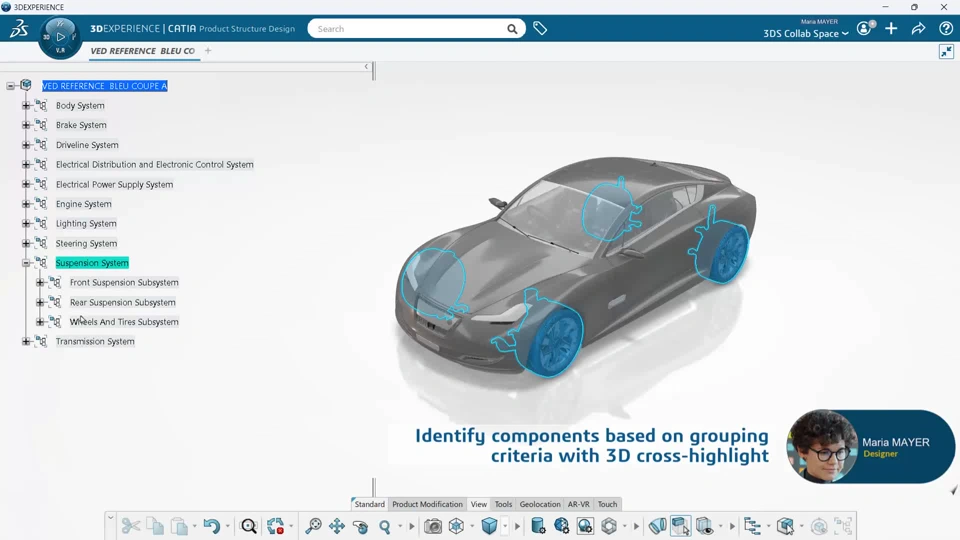Toggle the cube eye visibility tool
Screen dimensions: 960x540
click(704, 526)
